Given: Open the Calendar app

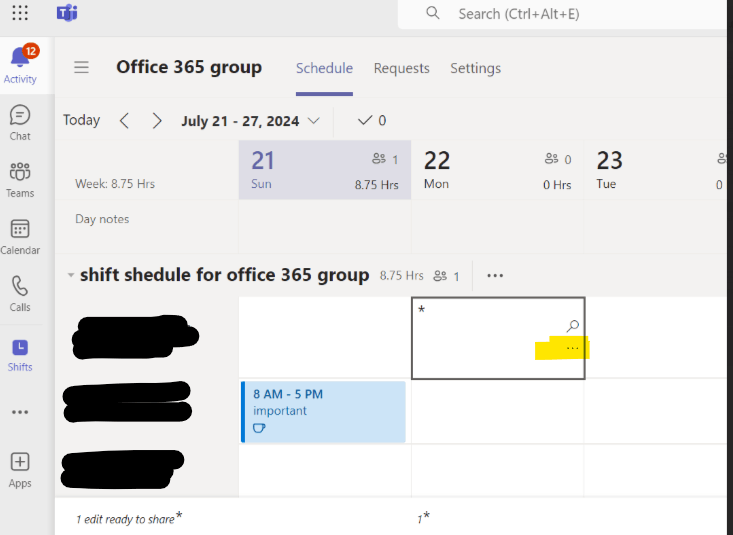Looking at the screenshot, I should pyautogui.click(x=20, y=238).
